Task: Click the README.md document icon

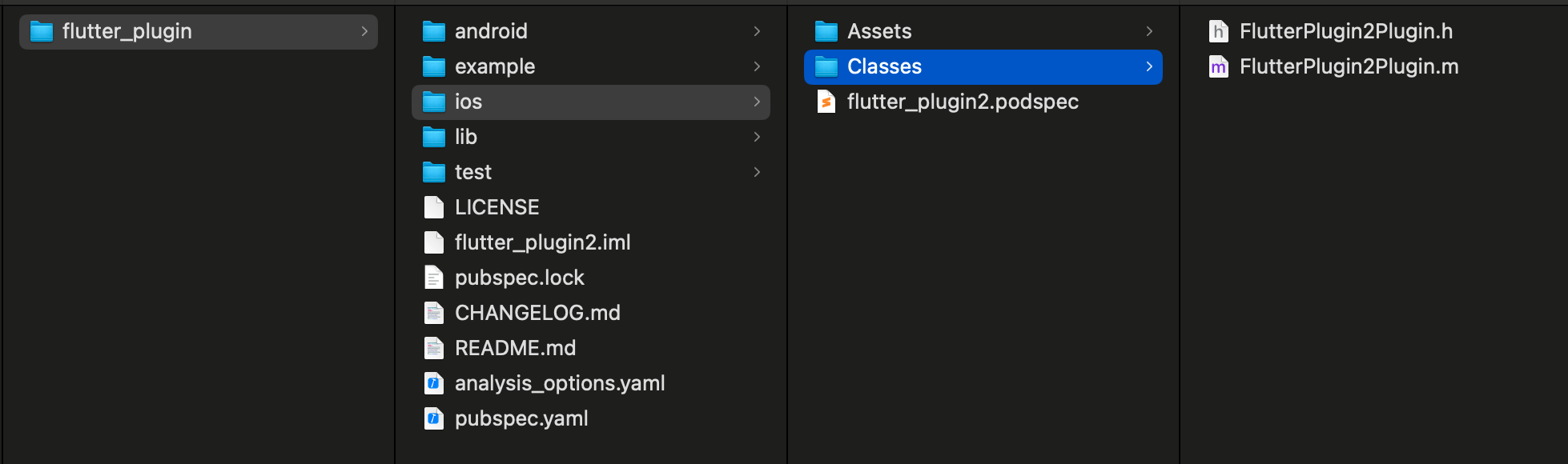Action: point(433,348)
